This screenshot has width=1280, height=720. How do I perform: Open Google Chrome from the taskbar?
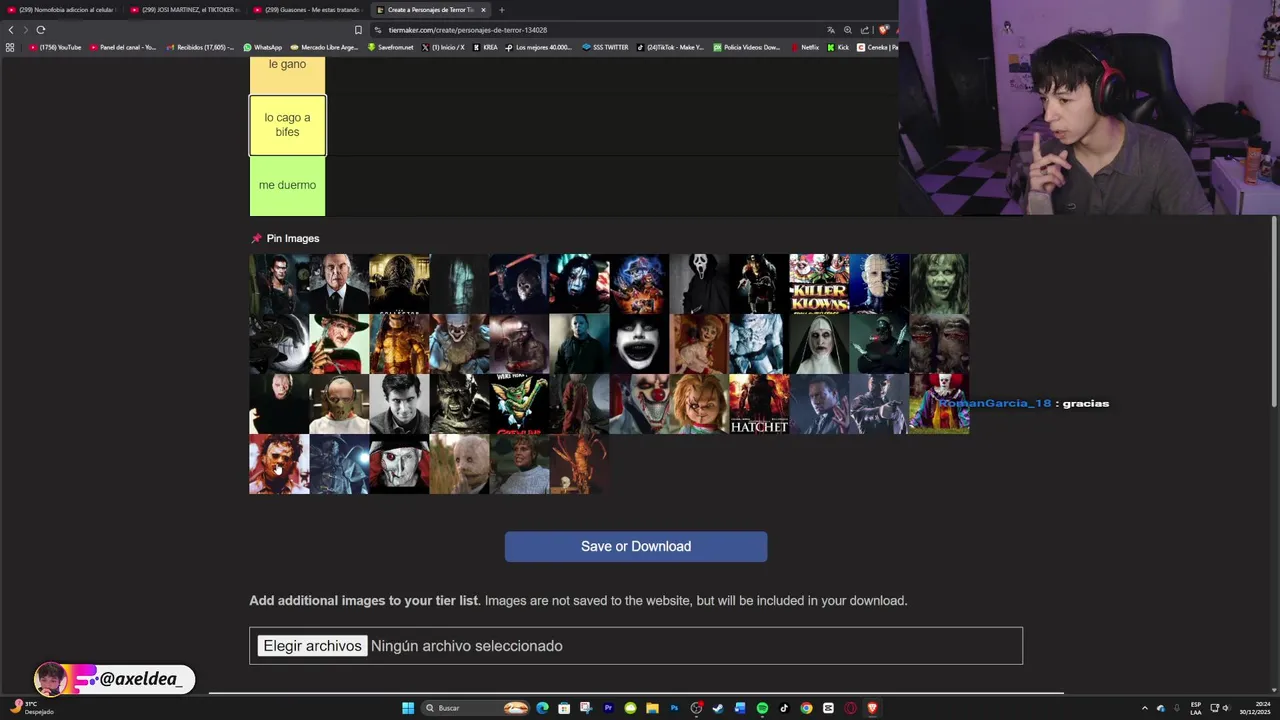806,708
